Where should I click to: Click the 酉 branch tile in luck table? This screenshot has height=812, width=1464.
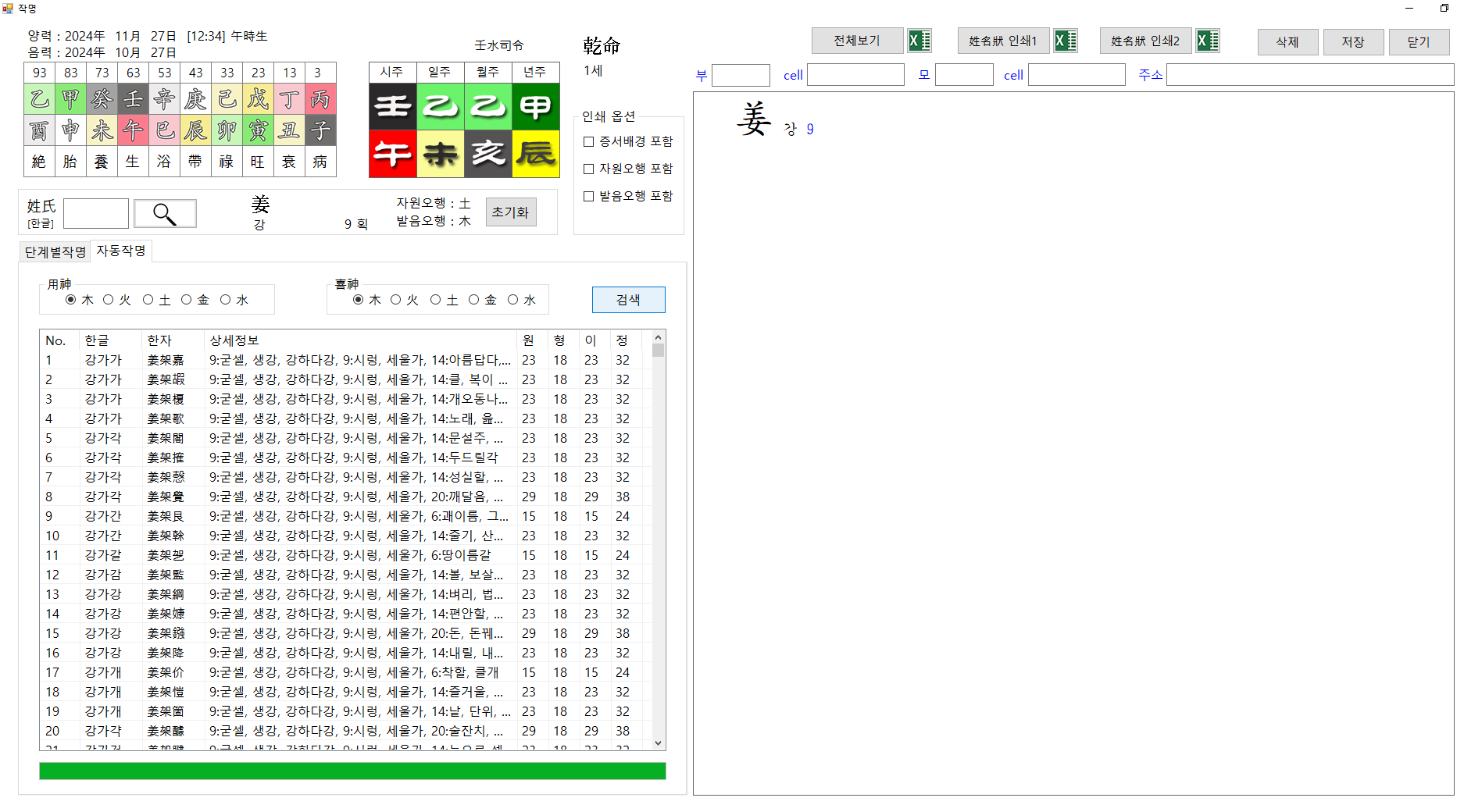39,130
